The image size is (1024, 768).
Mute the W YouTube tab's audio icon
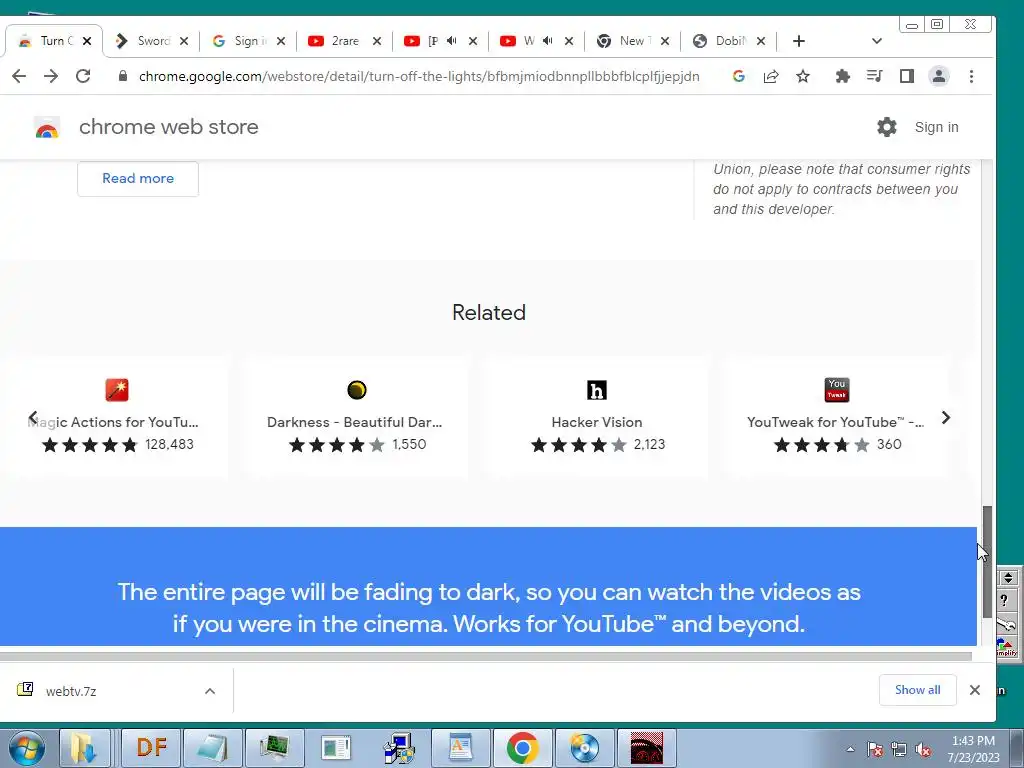[547, 40]
